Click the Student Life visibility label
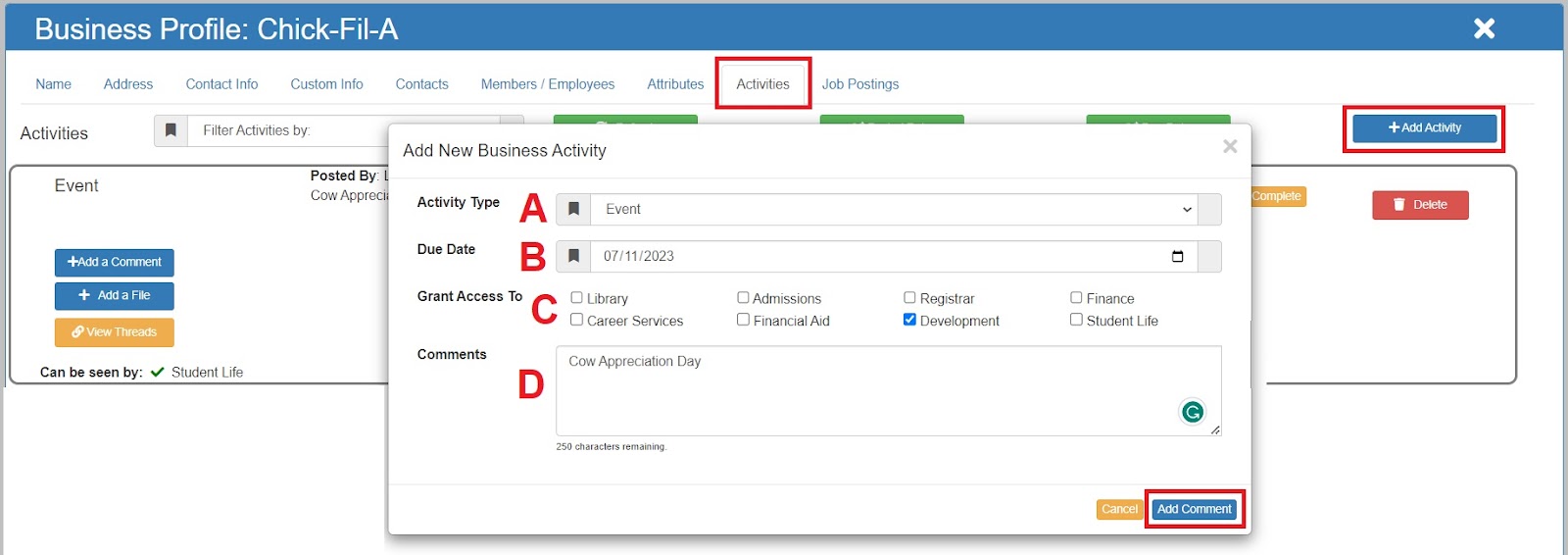1568x555 pixels. pyautogui.click(x=207, y=373)
